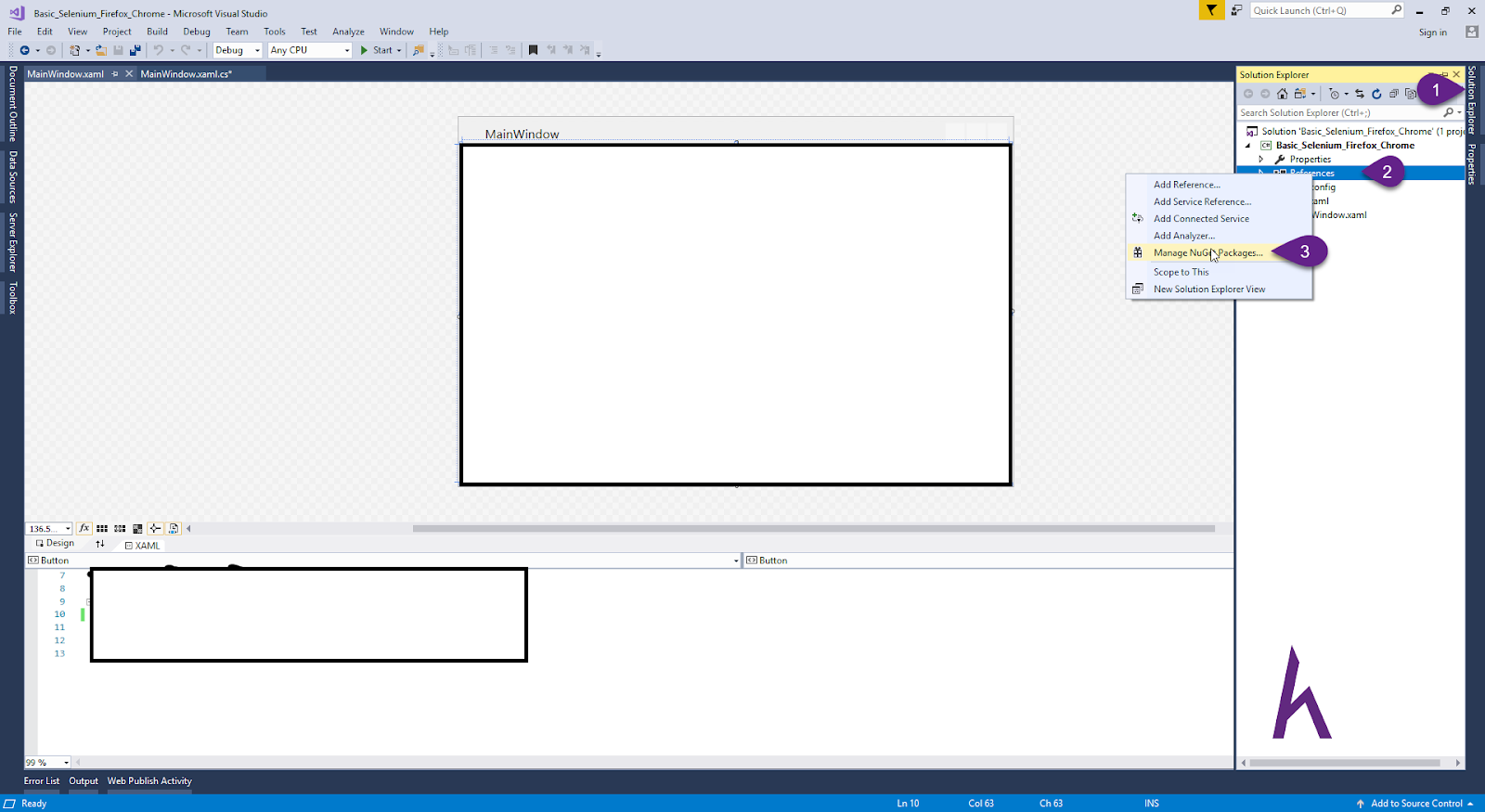Open the Analyze menu
Screen dimensions: 1485x812
pyautogui.click(x=348, y=32)
